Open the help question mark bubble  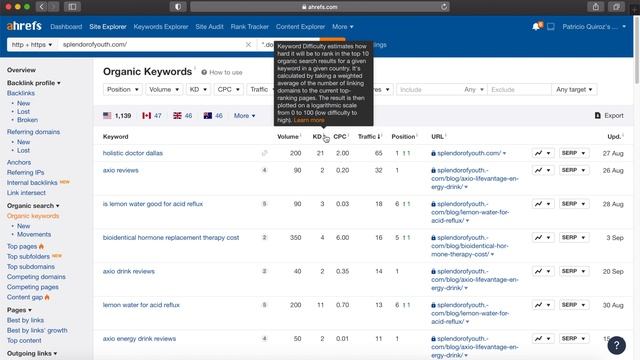click(x=616, y=345)
